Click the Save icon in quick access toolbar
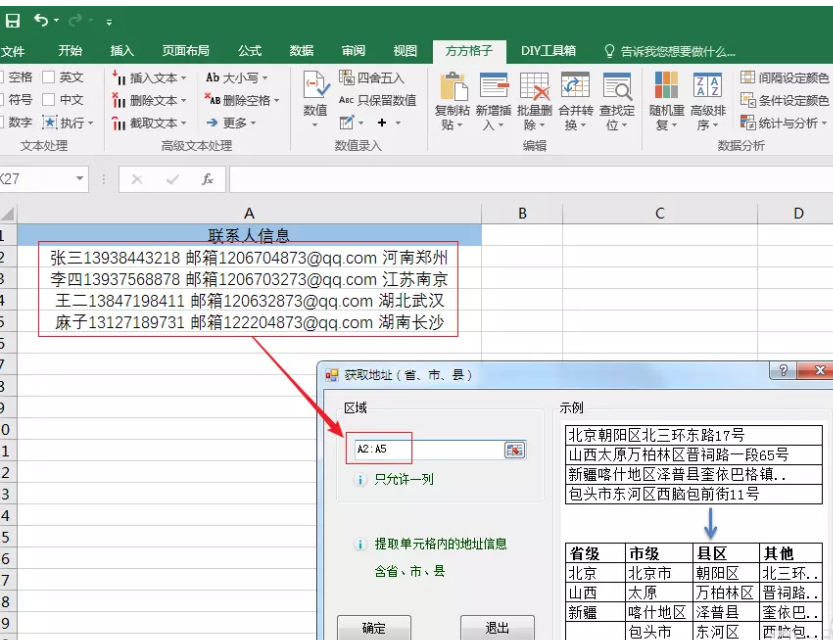 click(x=12, y=21)
